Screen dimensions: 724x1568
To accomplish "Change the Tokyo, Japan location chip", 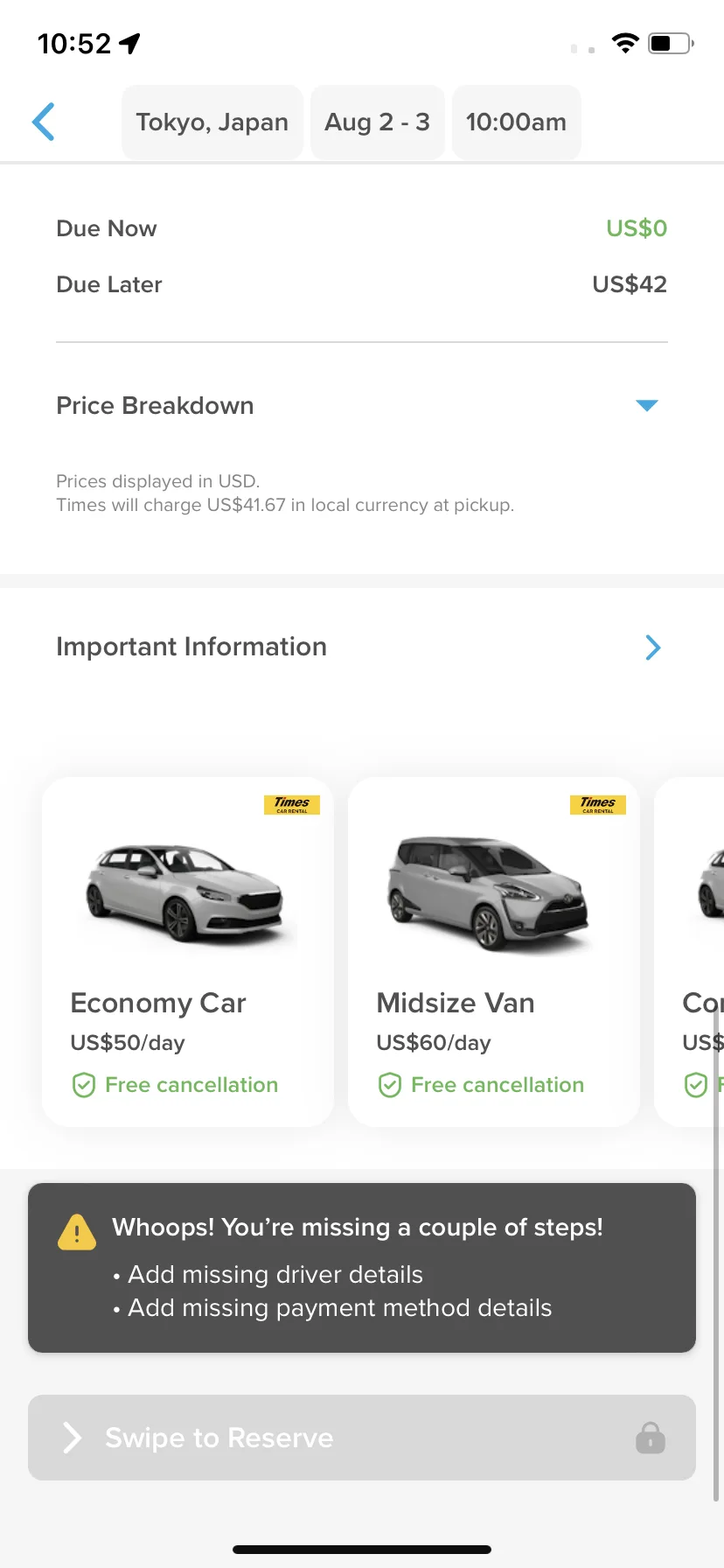I will click(x=212, y=122).
